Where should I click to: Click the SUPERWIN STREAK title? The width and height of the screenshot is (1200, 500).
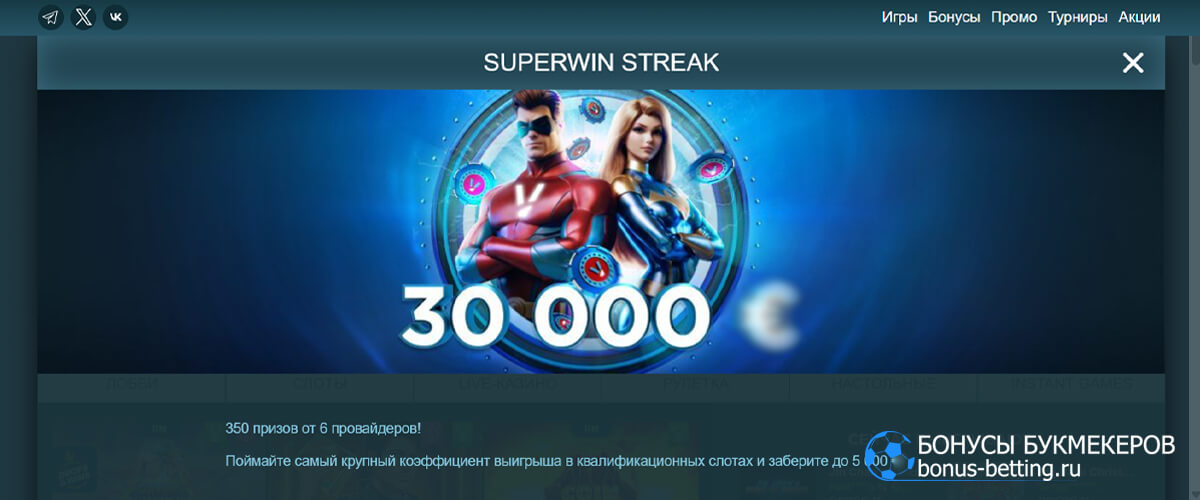tap(601, 63)
